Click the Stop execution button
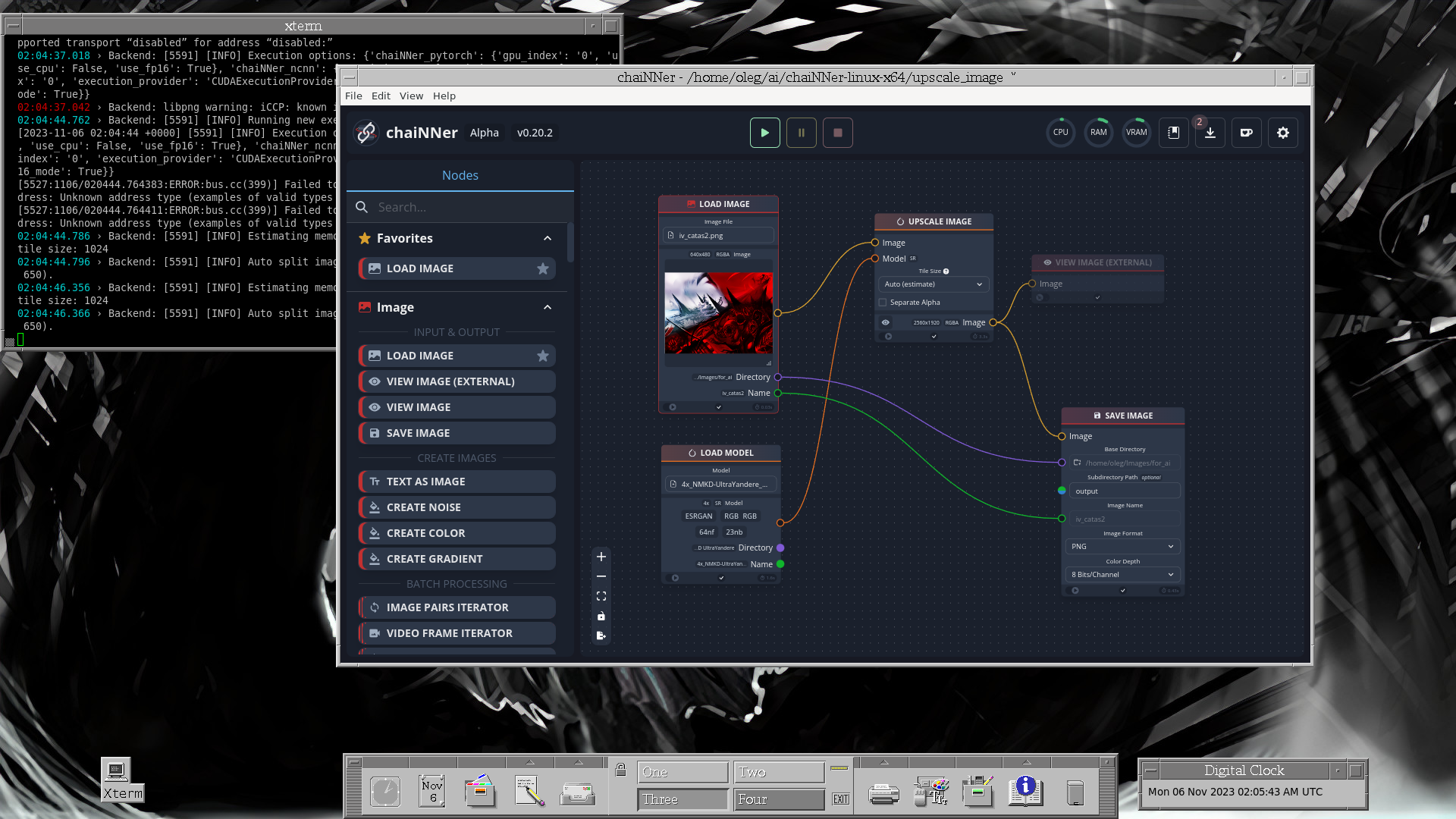This screenshot has width=1456, height=819. click(x=837, y=133)
